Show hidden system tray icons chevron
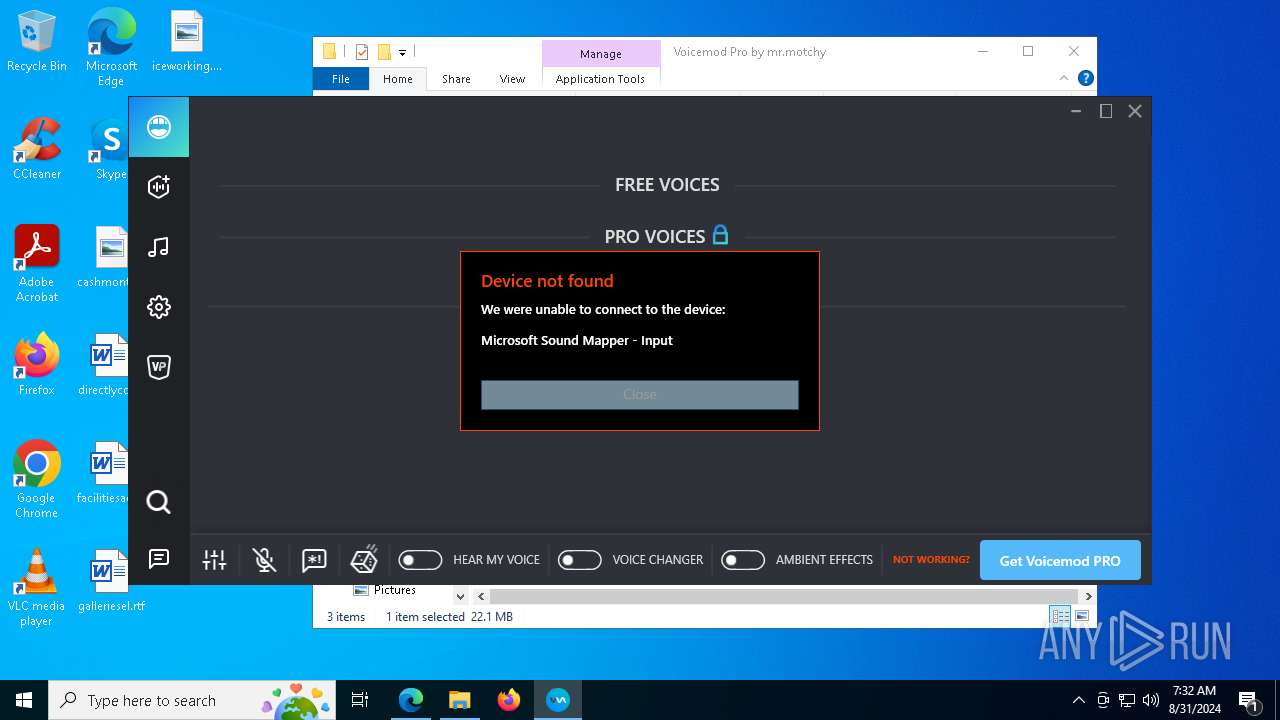This screenshot has height=720, width=1280. [1078, 700]
